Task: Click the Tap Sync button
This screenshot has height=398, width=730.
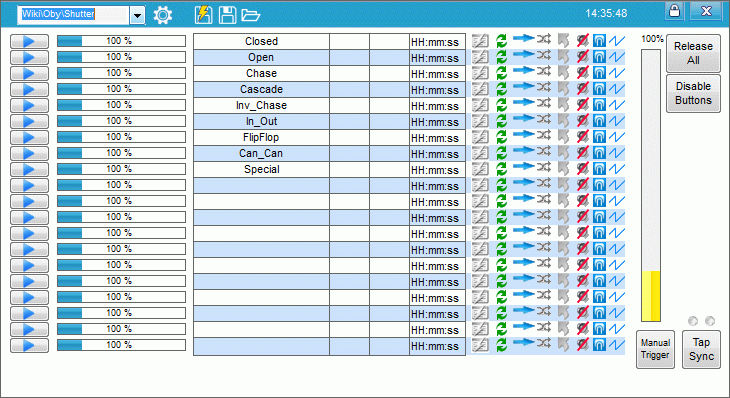Action: pyautogui.click(x=701, y=349)
